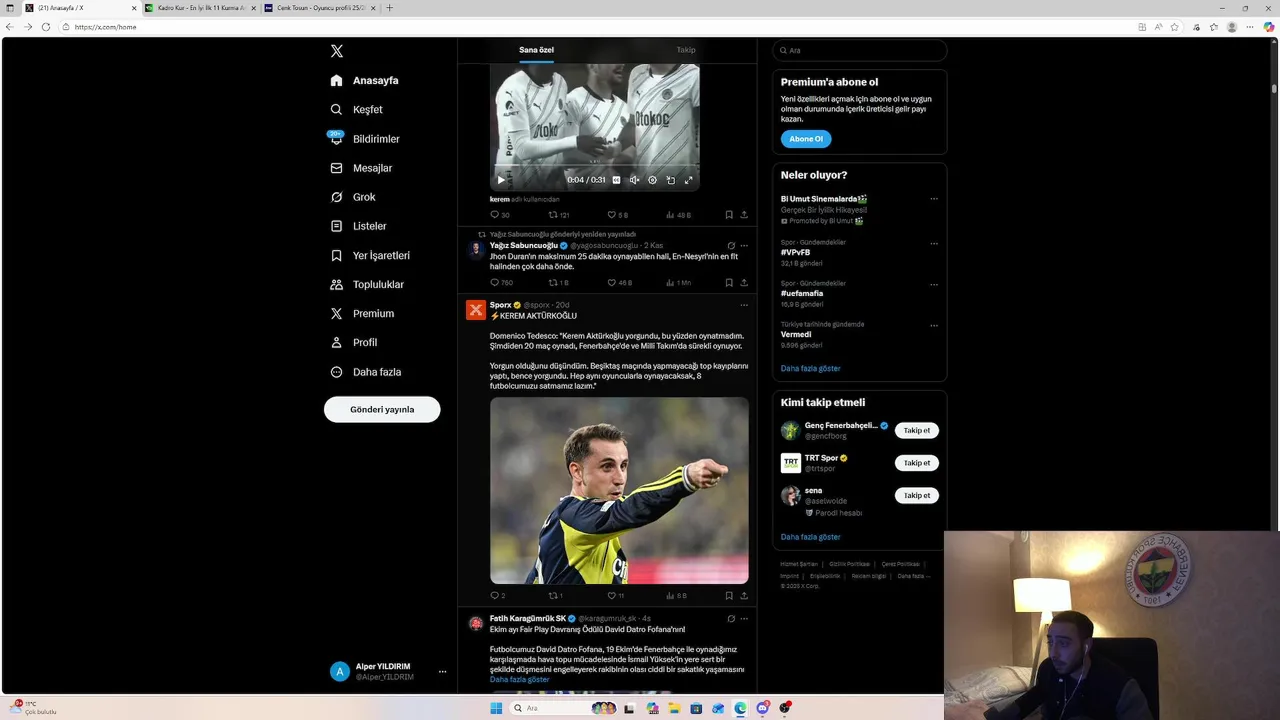Open Grok from the sidebar
Viewport: 1280px width, 720px height.
(353, 197)
